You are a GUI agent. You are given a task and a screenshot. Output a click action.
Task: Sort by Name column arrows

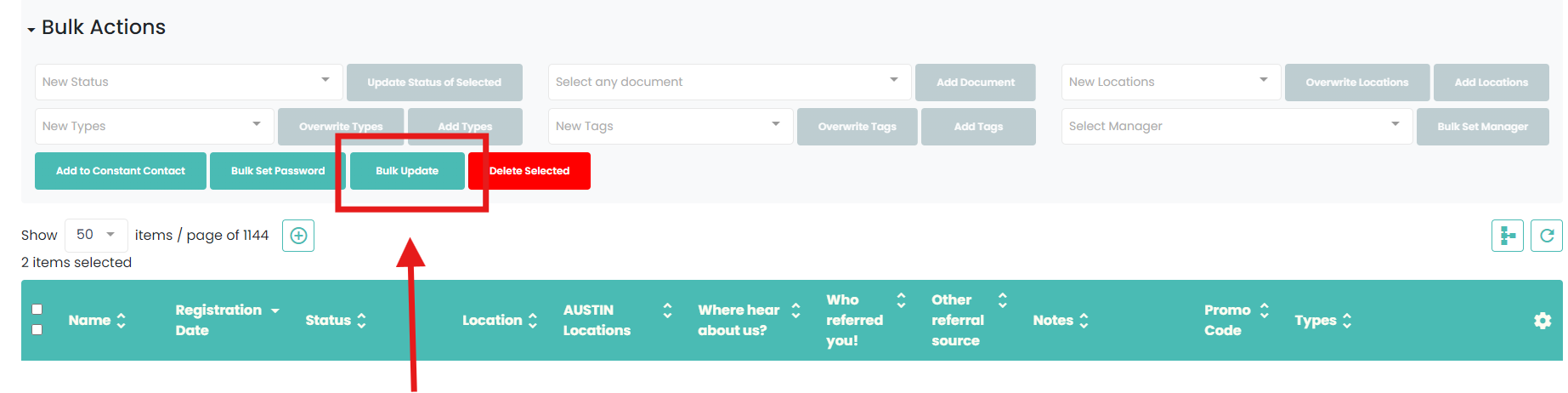121,321
